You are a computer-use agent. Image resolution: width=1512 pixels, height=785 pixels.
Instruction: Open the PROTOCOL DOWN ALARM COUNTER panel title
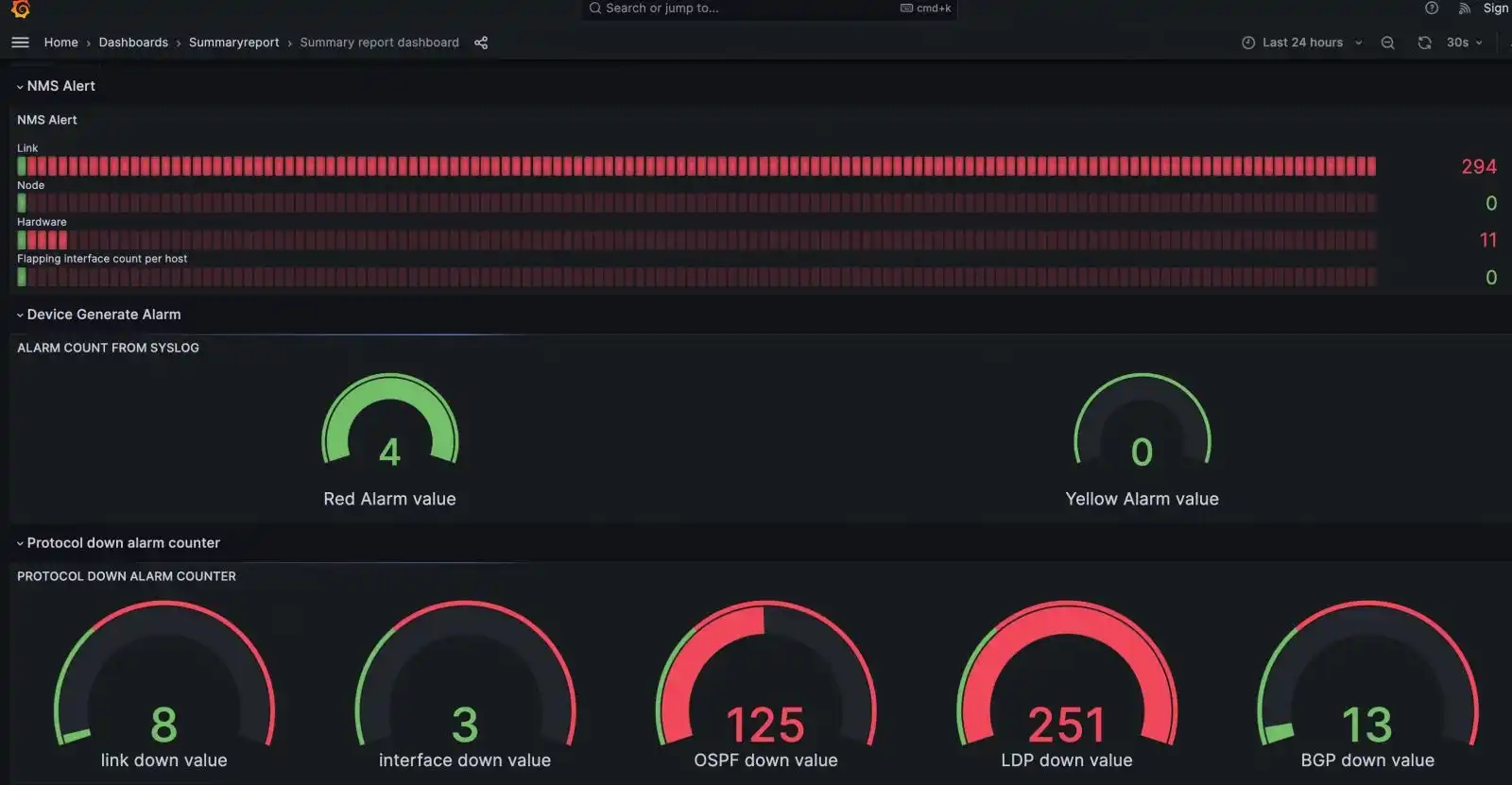coord(127,576)
